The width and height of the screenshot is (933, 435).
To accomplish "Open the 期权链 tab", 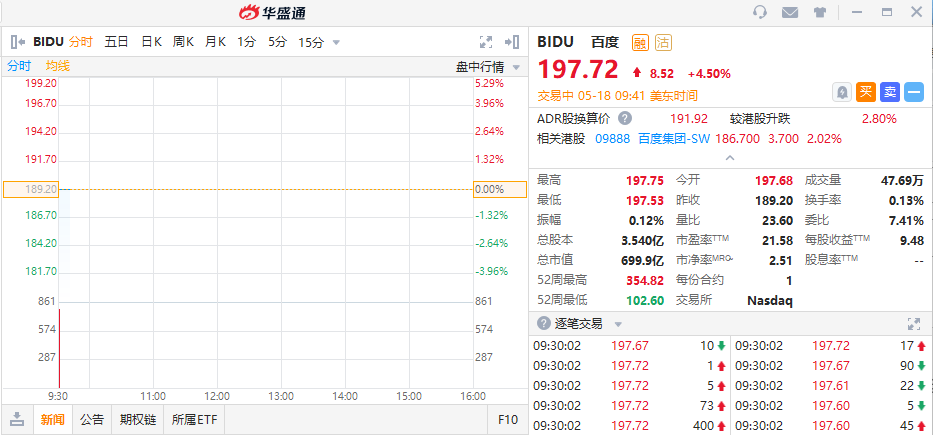I will point(138,420).
